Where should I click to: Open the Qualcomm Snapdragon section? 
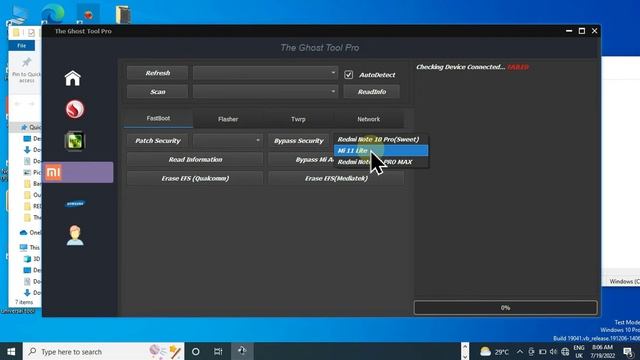click(75, 109)
